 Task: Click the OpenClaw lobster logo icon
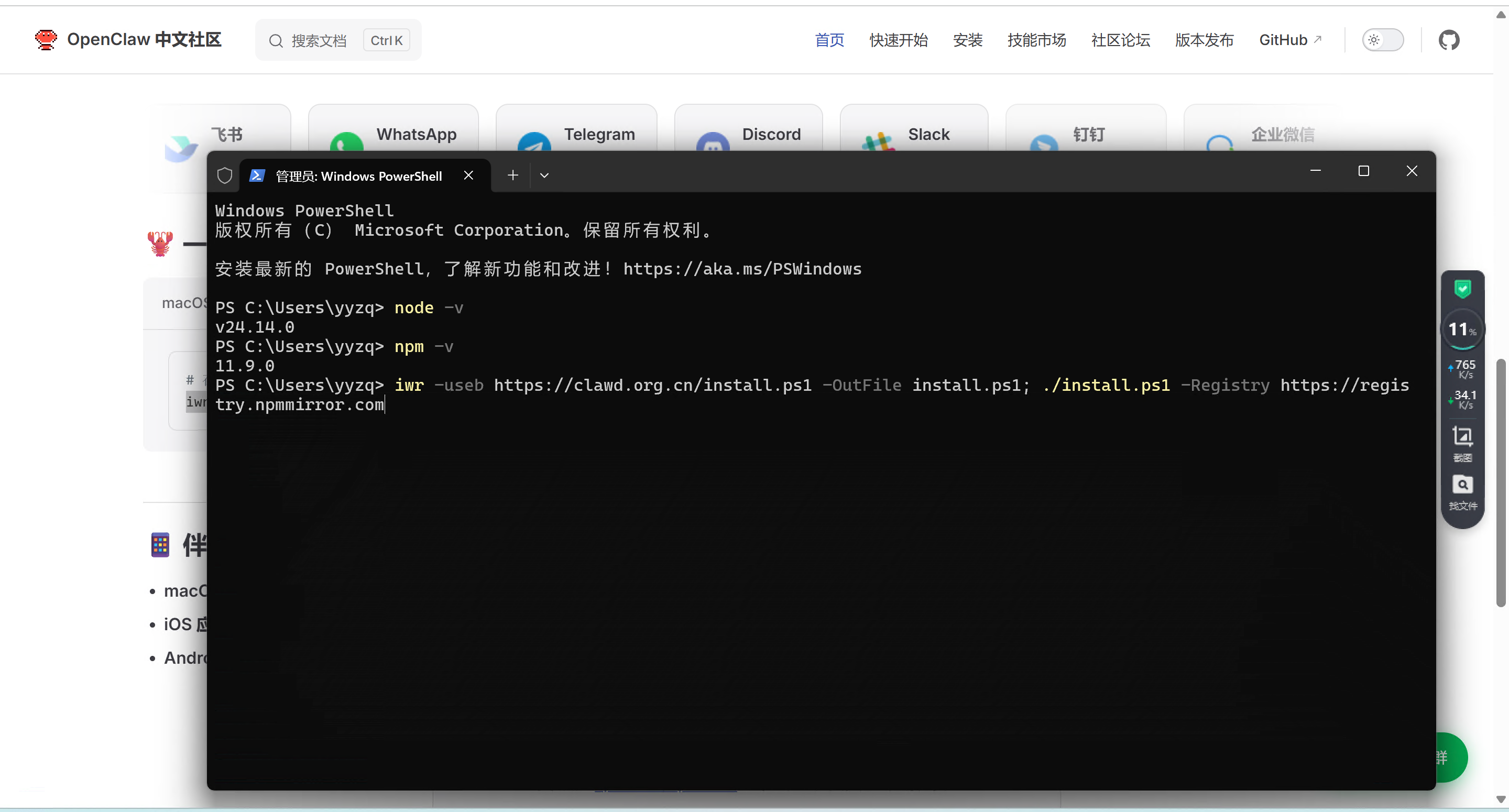pyautogui.click(x=46, y=40)
